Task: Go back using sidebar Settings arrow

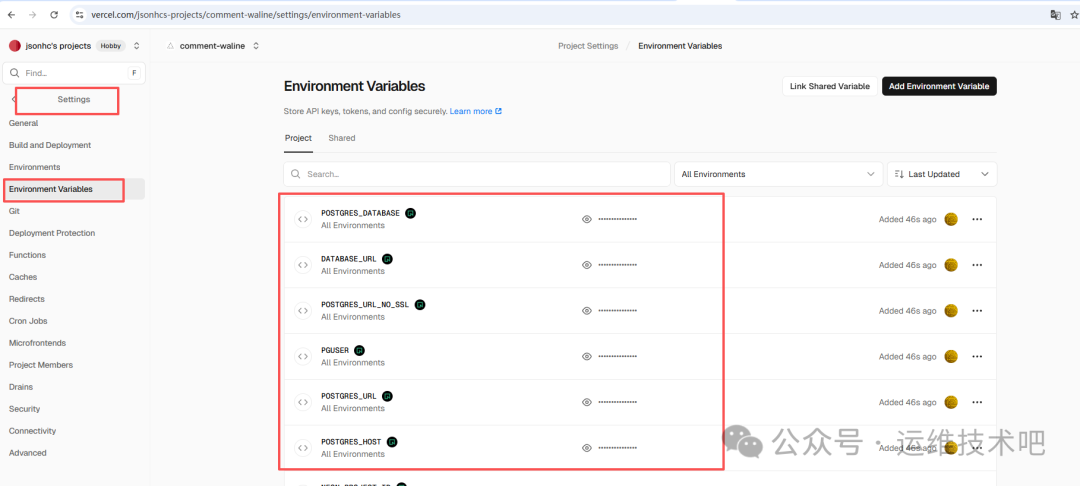Action: 13,99
